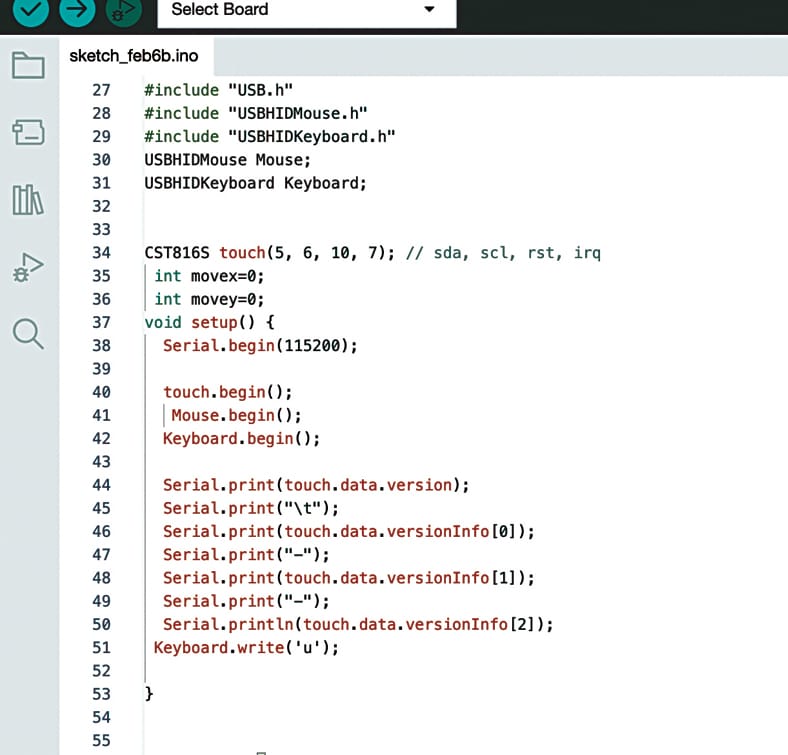Click line number 37 in the gutter

pos(101,322)
